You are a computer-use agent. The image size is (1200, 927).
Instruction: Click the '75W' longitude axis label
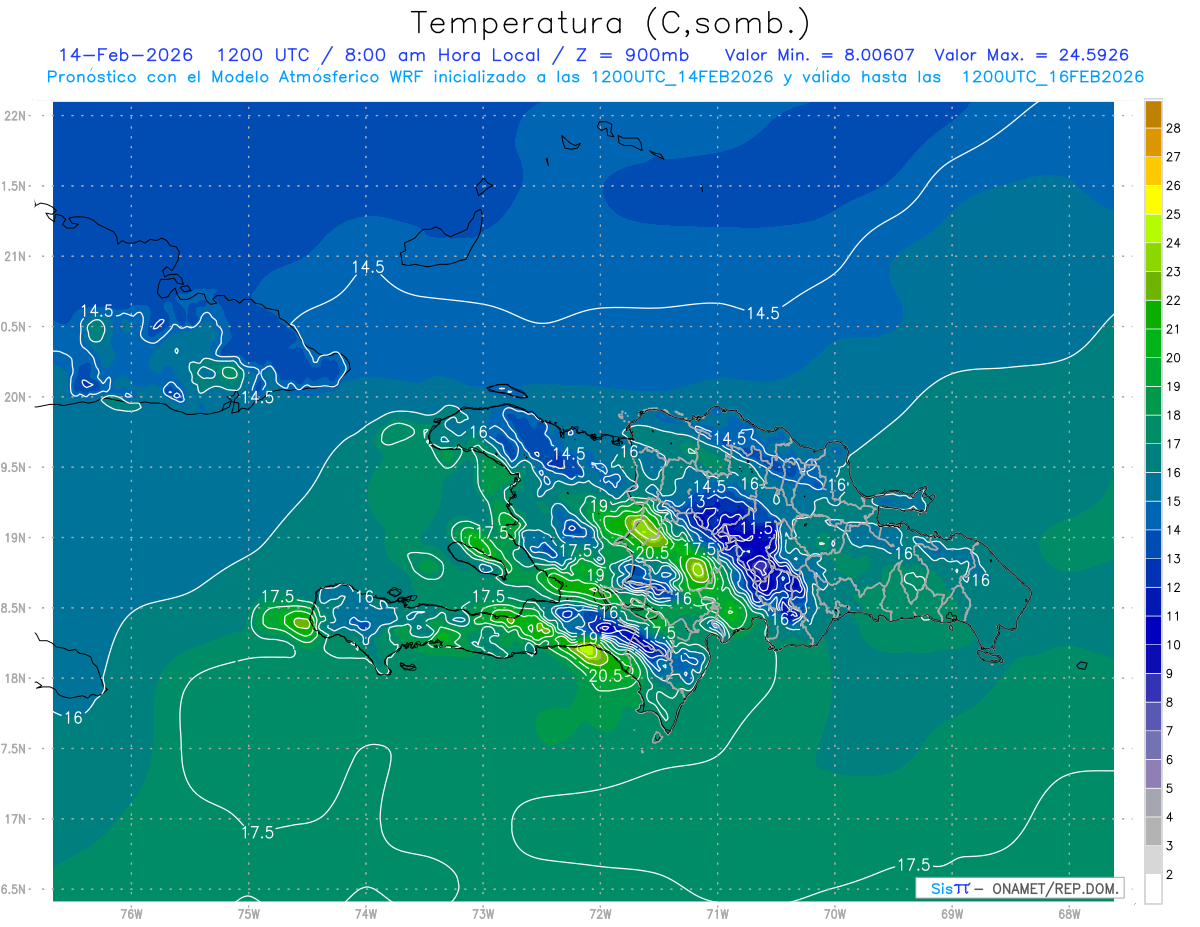[x=248, y=914]
